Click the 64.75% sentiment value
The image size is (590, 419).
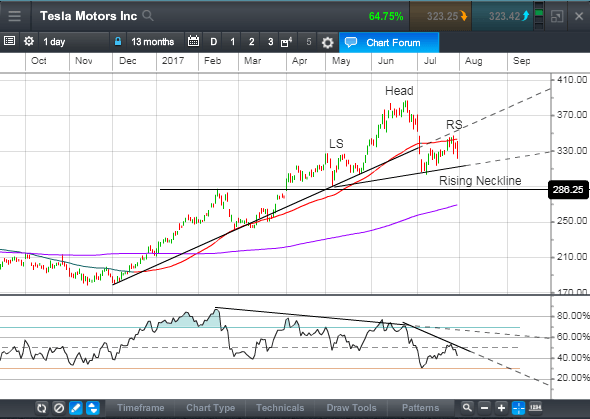pyautogui.click(x=386, y=16)
